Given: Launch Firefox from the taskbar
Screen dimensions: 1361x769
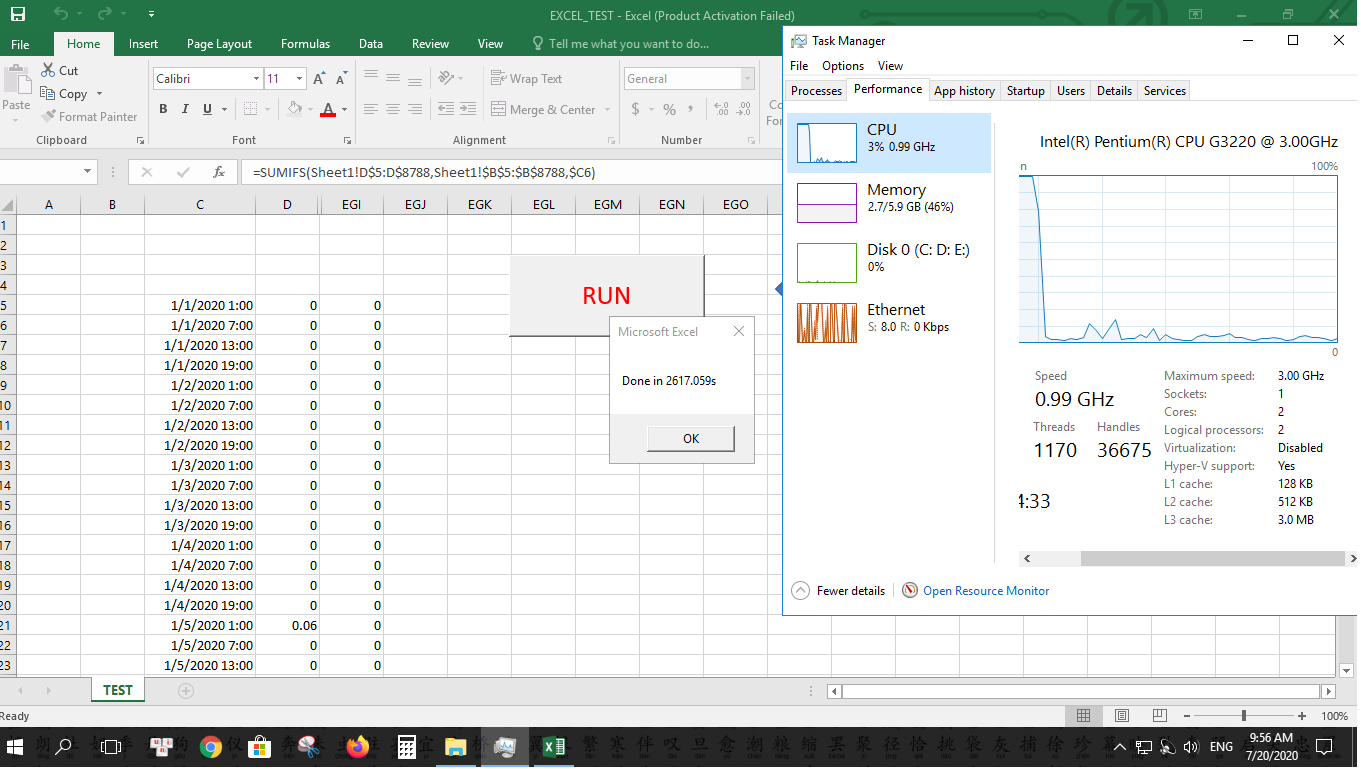Looking at the screenshot, I should [x=357, y=746].
